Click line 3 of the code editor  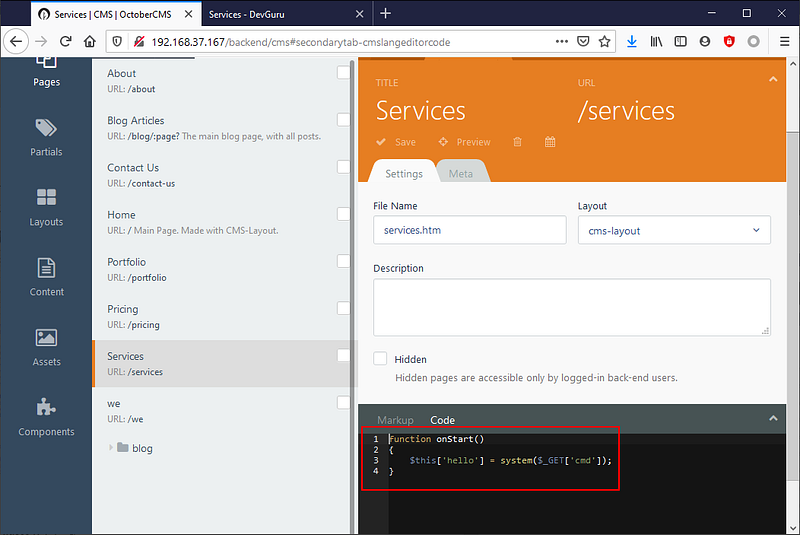click(x=510, y=460)
